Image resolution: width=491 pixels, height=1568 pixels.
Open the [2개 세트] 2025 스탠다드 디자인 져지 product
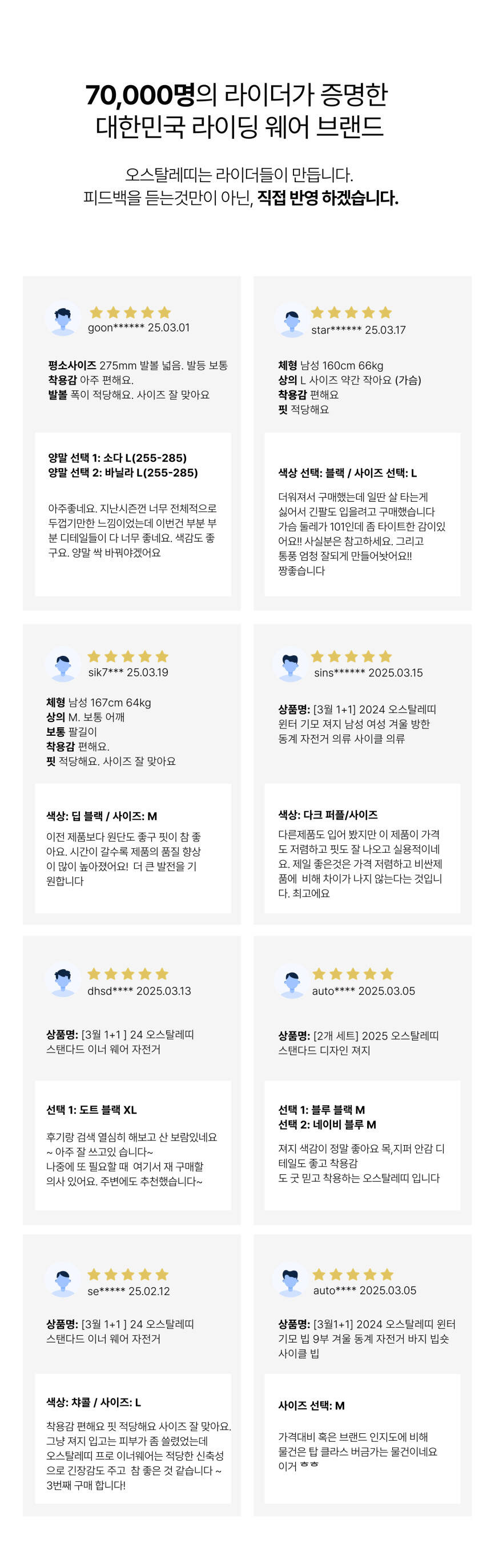click(x=358, y=1043)
